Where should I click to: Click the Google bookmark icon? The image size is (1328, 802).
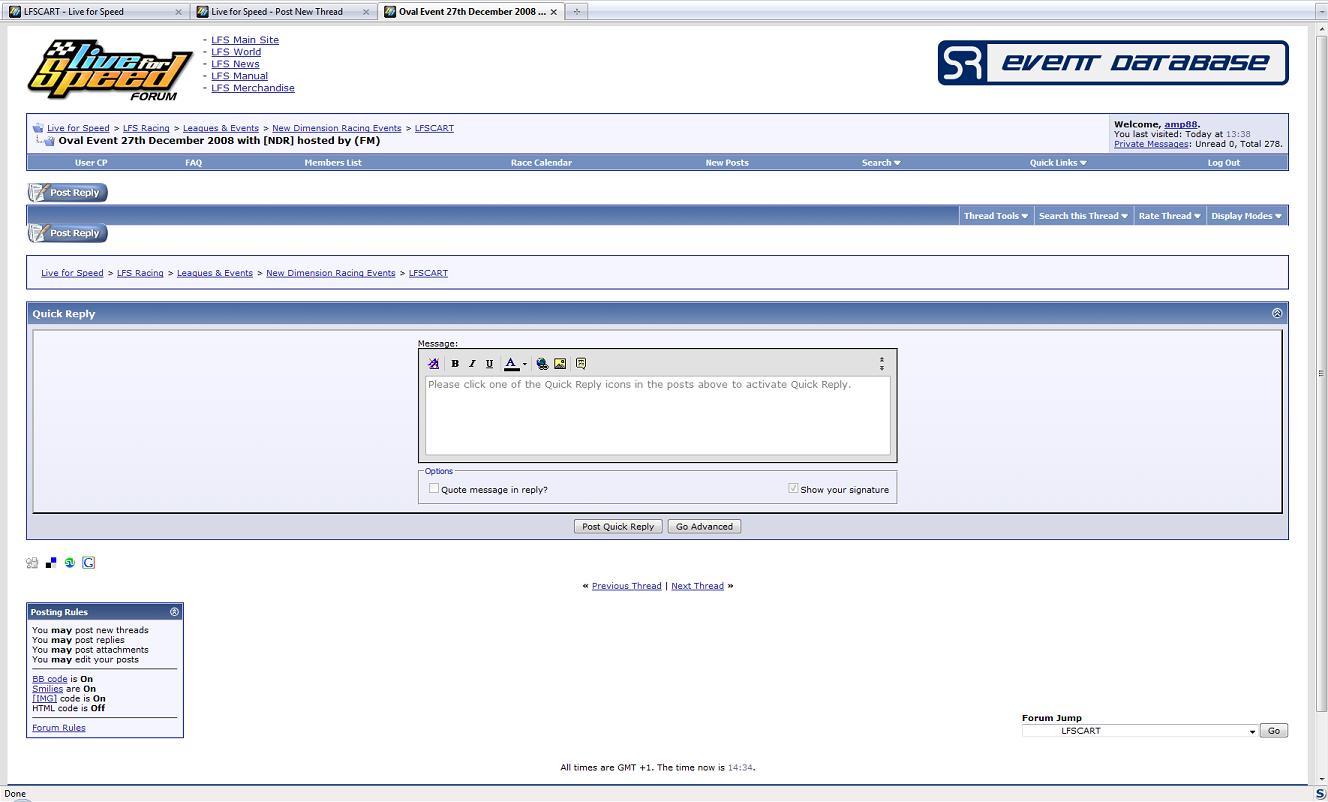(x=89, y=563)
